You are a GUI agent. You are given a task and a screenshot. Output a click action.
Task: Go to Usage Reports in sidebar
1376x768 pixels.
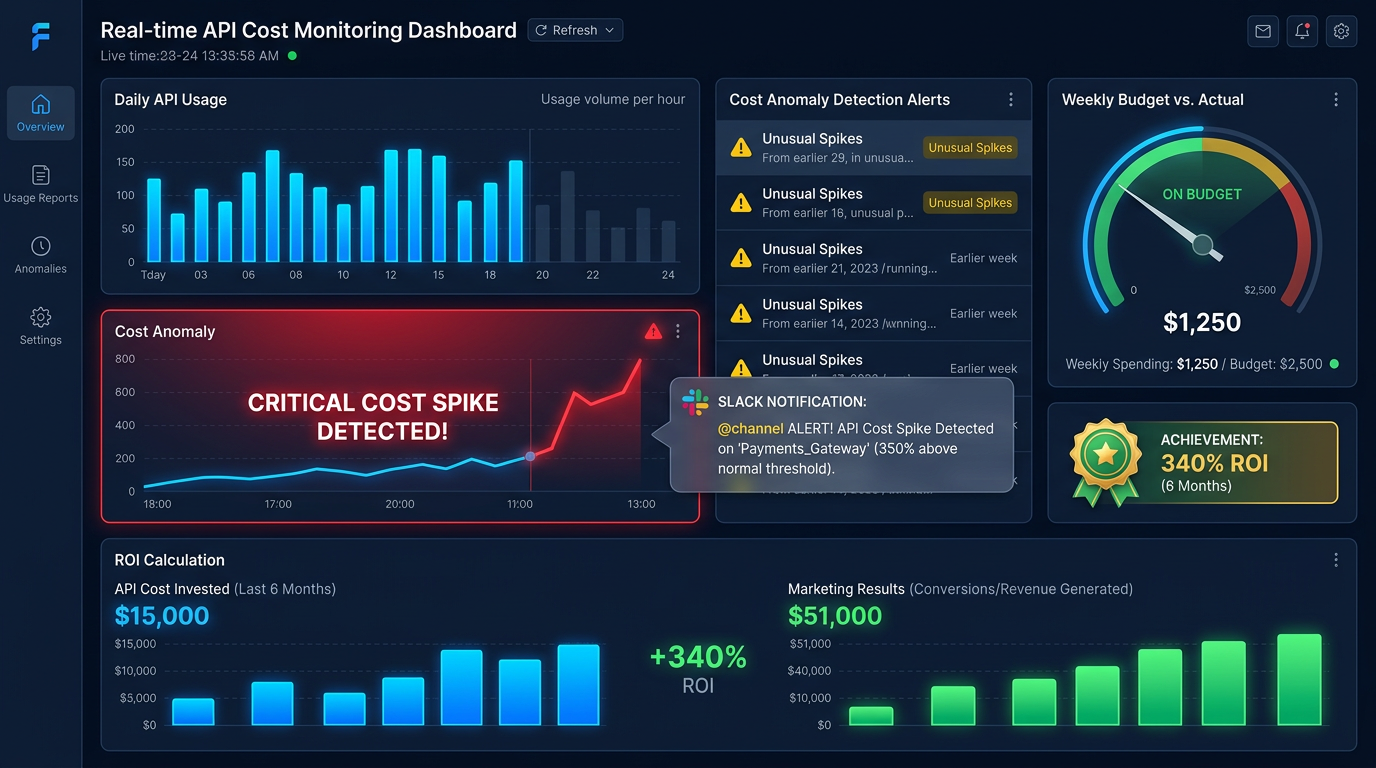pyautogui.click(x=41, y=184)
